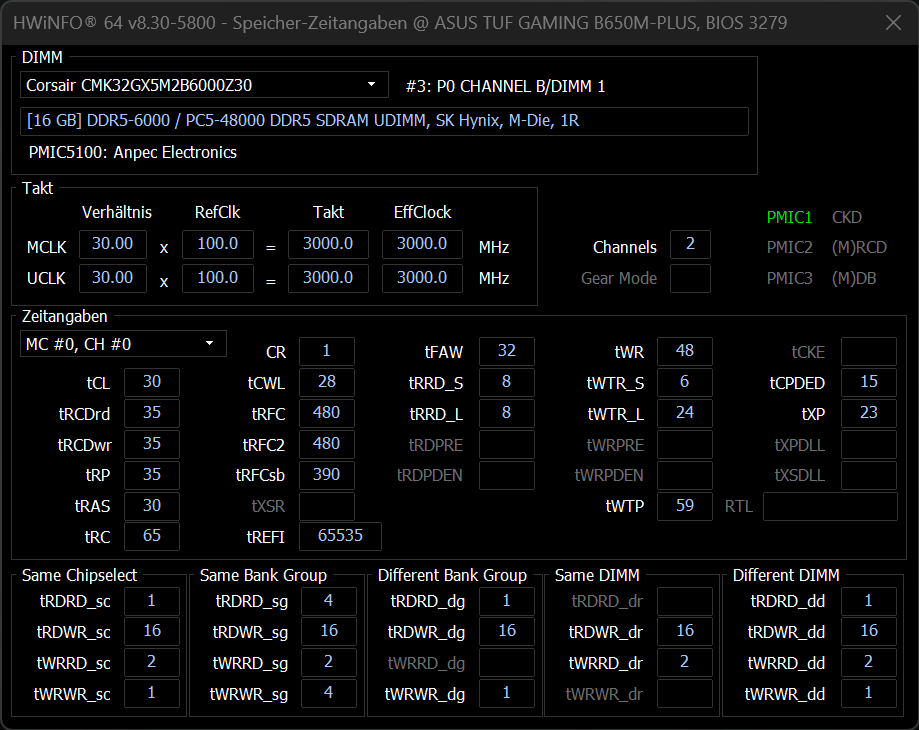This screenshot has height=730, width=919.
Task: Click the tRDWR_sc value 16
Action: pyautogui.click(x=152, y=632)
